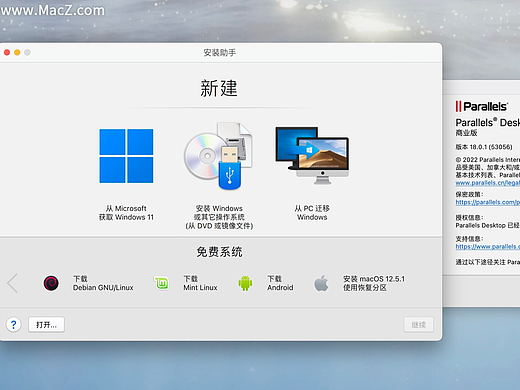Select the PC migration monitors icon
The height and width of the screenshot is (390, 520).
(312, 155)
